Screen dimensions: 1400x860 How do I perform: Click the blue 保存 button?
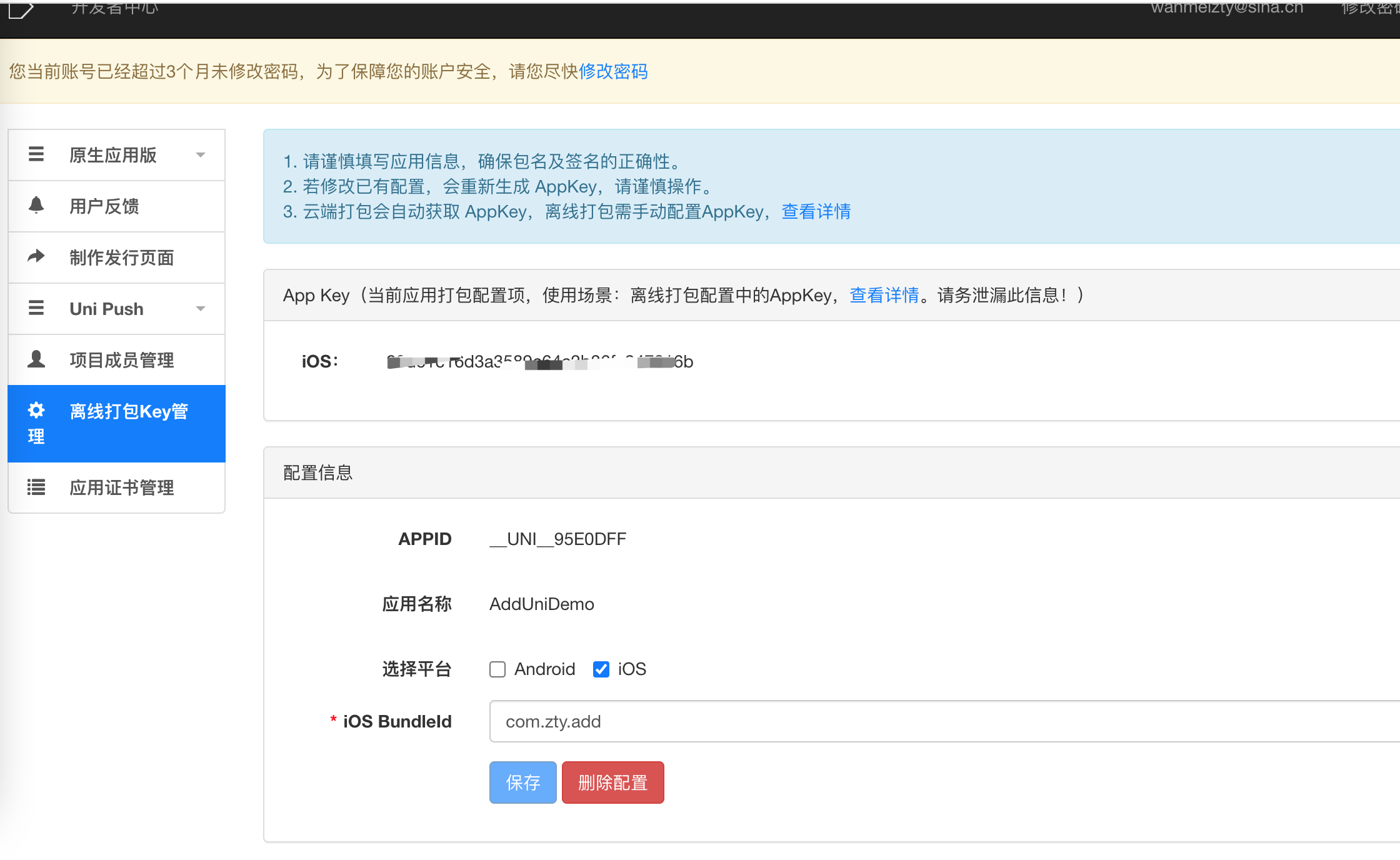pos(522,782)
